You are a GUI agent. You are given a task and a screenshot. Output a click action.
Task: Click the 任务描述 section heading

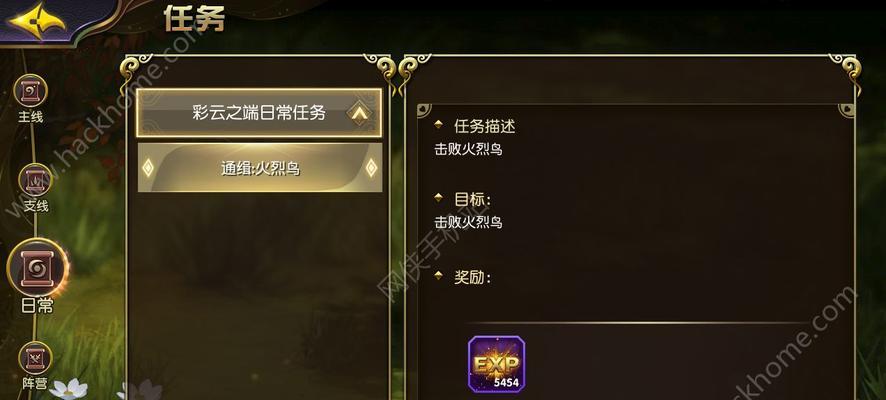(x=484, y=126)
